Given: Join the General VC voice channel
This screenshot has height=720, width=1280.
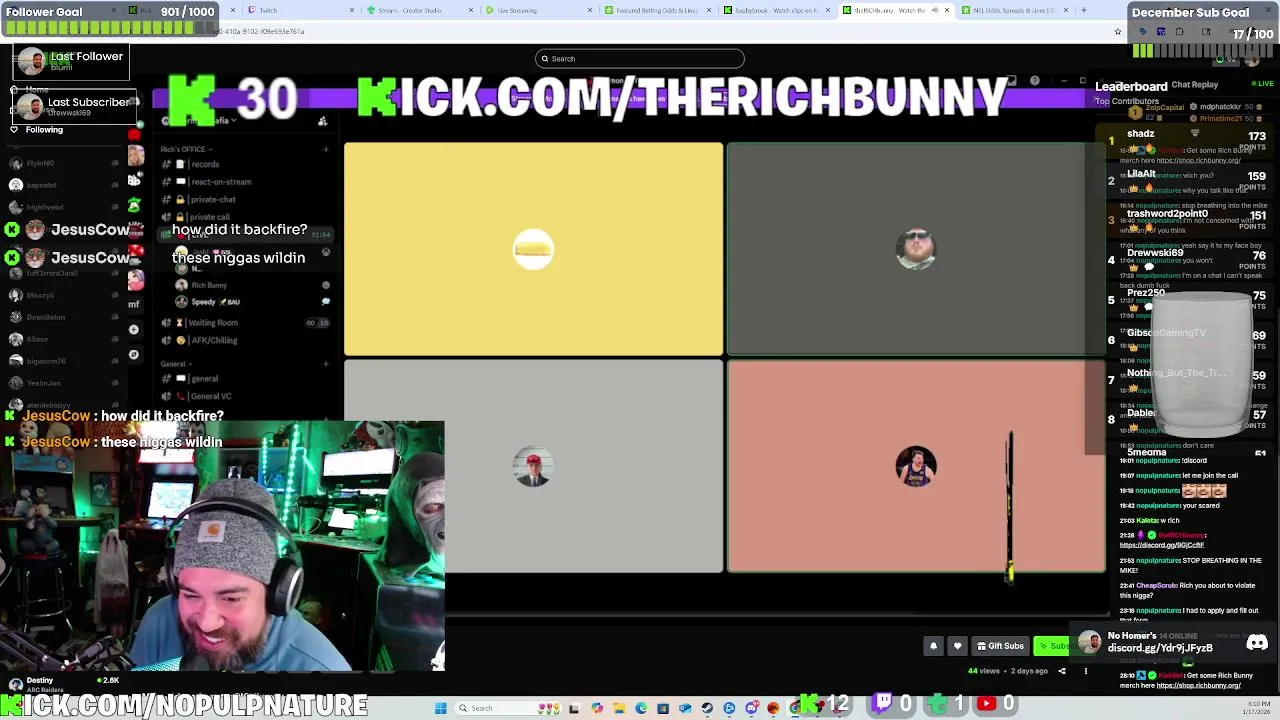Looking at the screenshot, I should 210,397.
